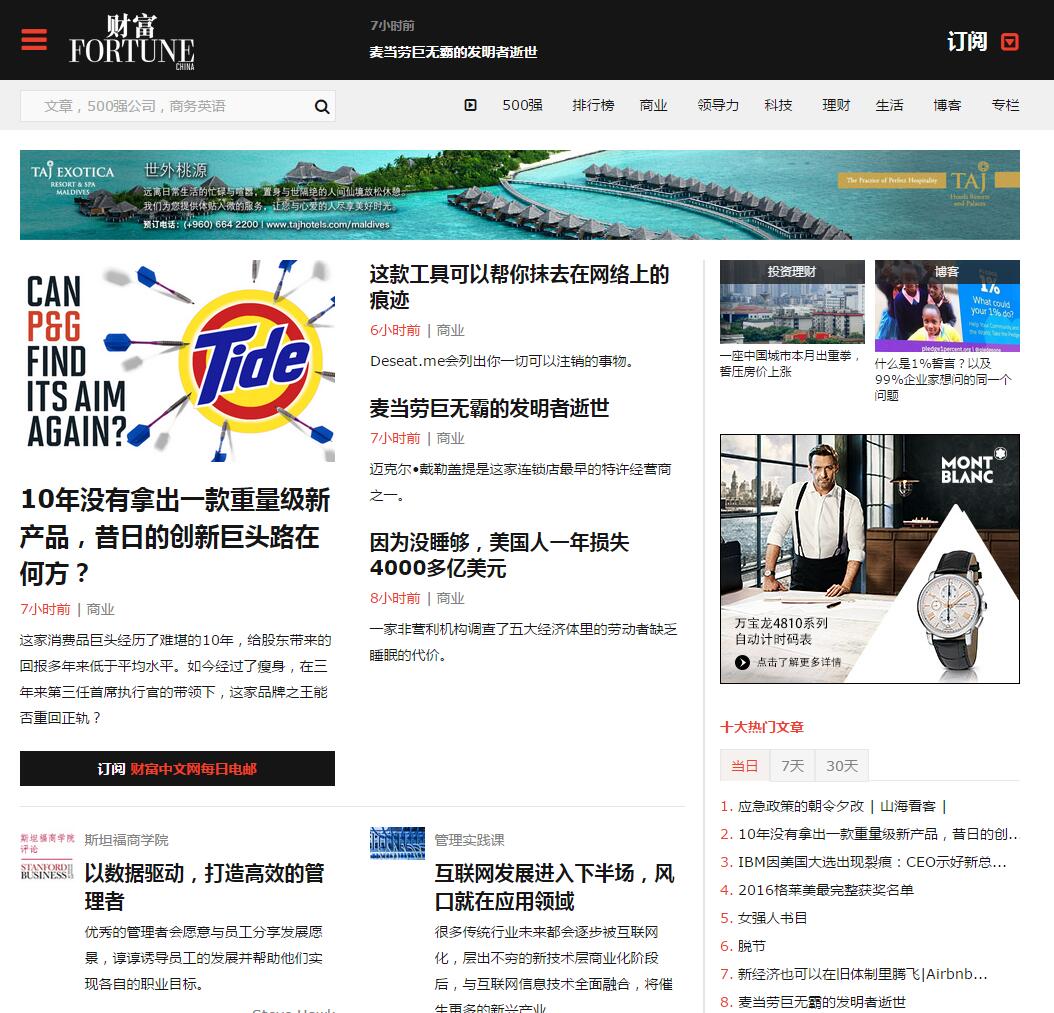Open hot article IBM因美国大选出现裂痕
Viewport: 1054px width, 1013px height.
[872, 862]
